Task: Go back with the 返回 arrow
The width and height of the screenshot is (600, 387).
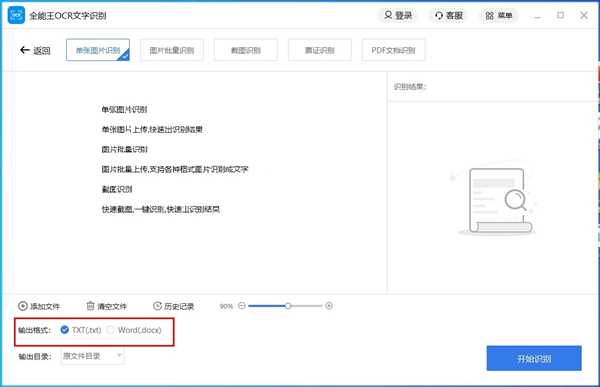Action: [x=35, y=50]
